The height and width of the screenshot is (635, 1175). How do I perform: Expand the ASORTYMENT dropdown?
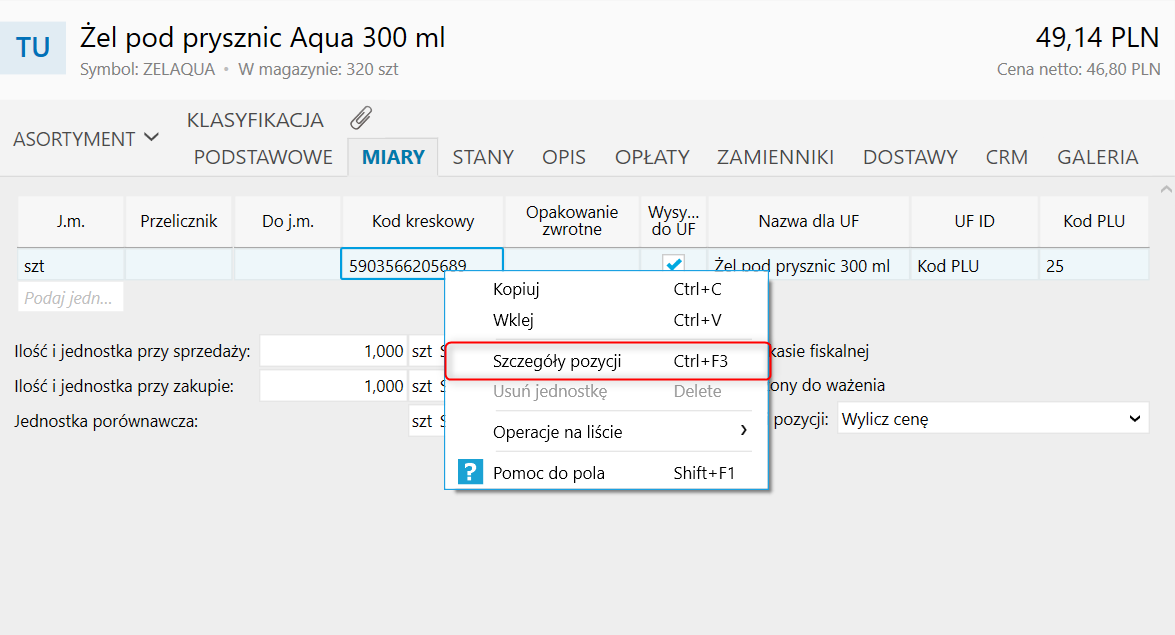tap(86, 139)
